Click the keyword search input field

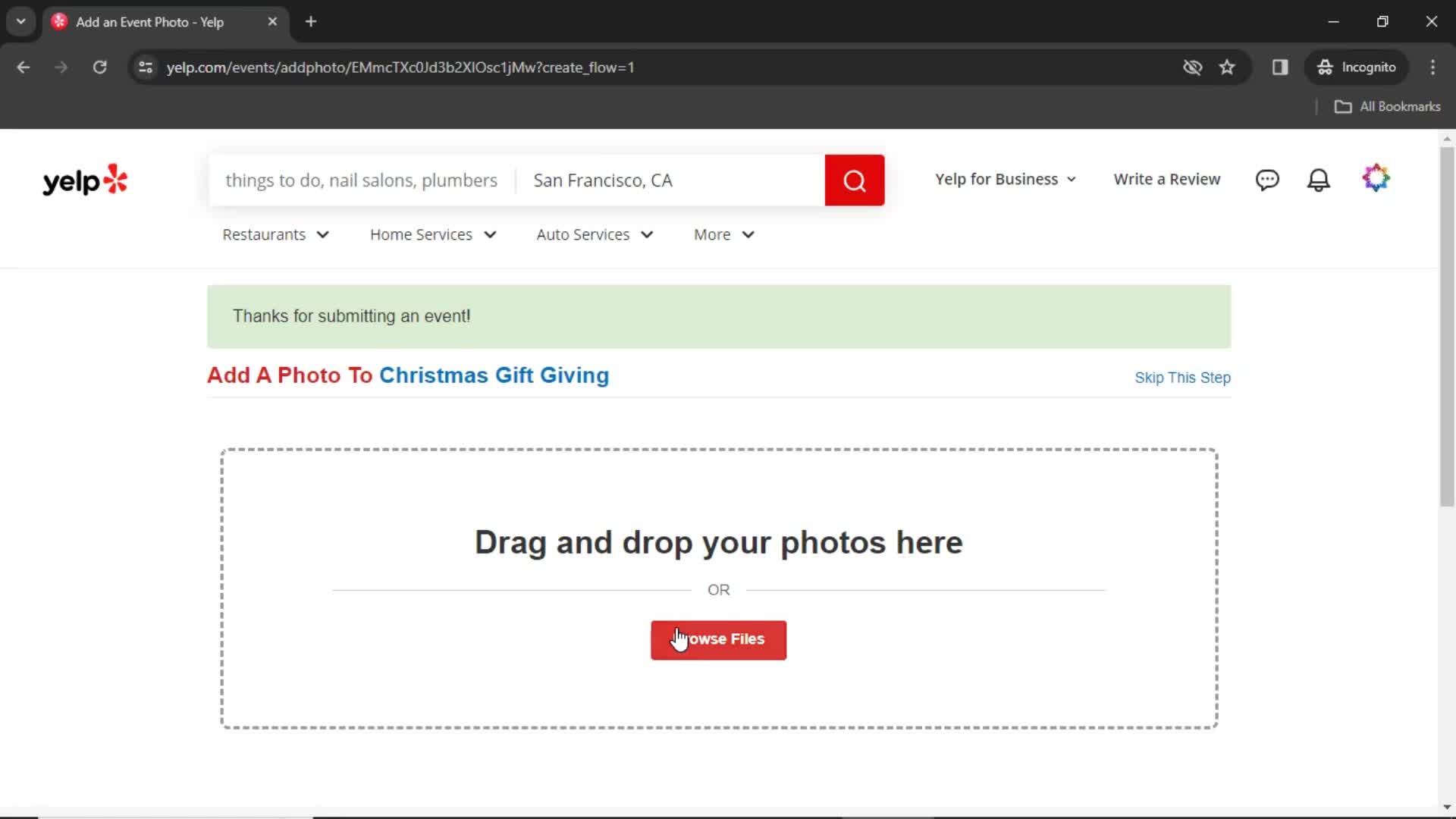pyautogui.click(x=360, y=180)
